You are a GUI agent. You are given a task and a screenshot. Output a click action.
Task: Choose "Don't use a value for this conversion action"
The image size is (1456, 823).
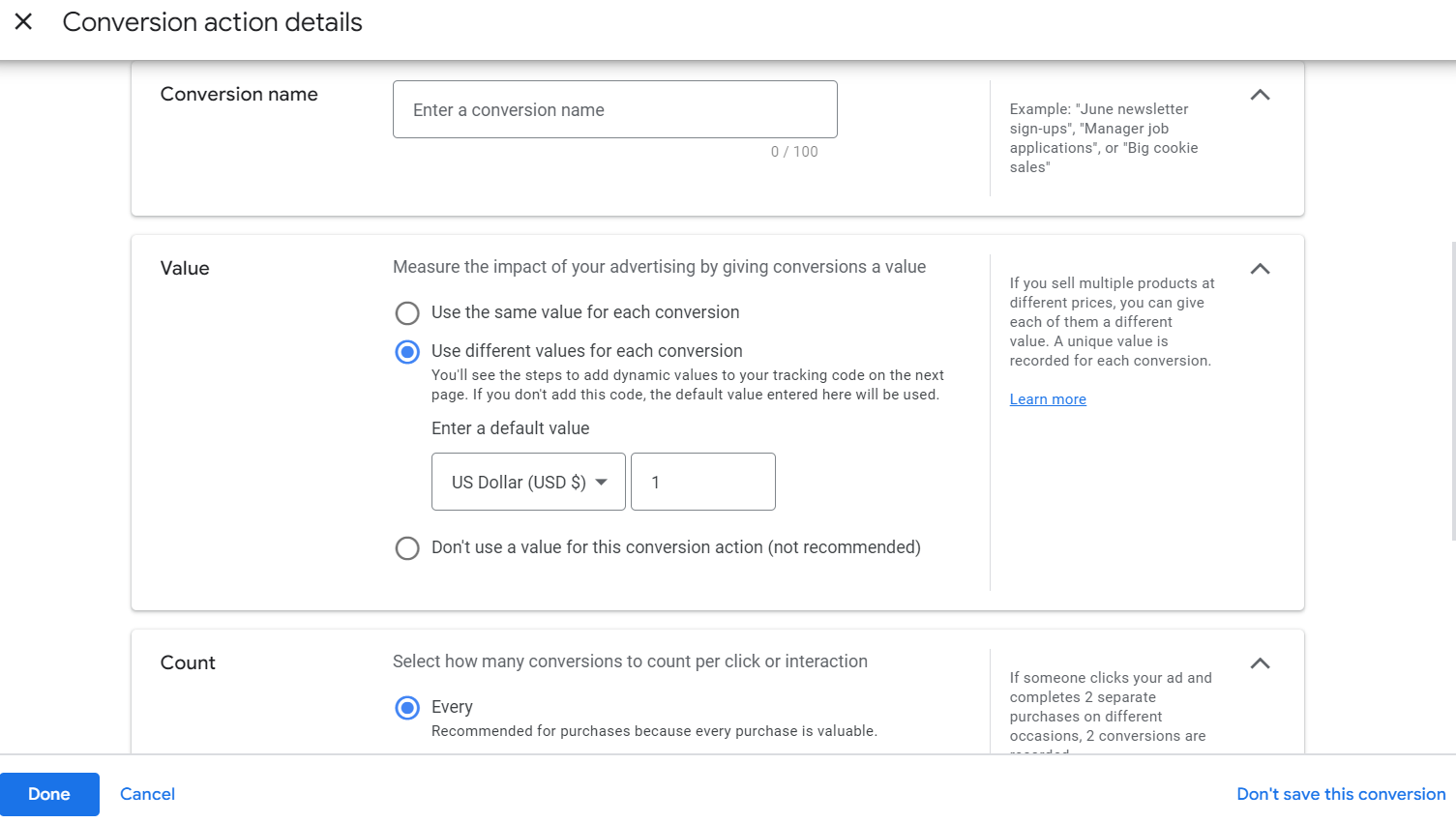point(407,548)
